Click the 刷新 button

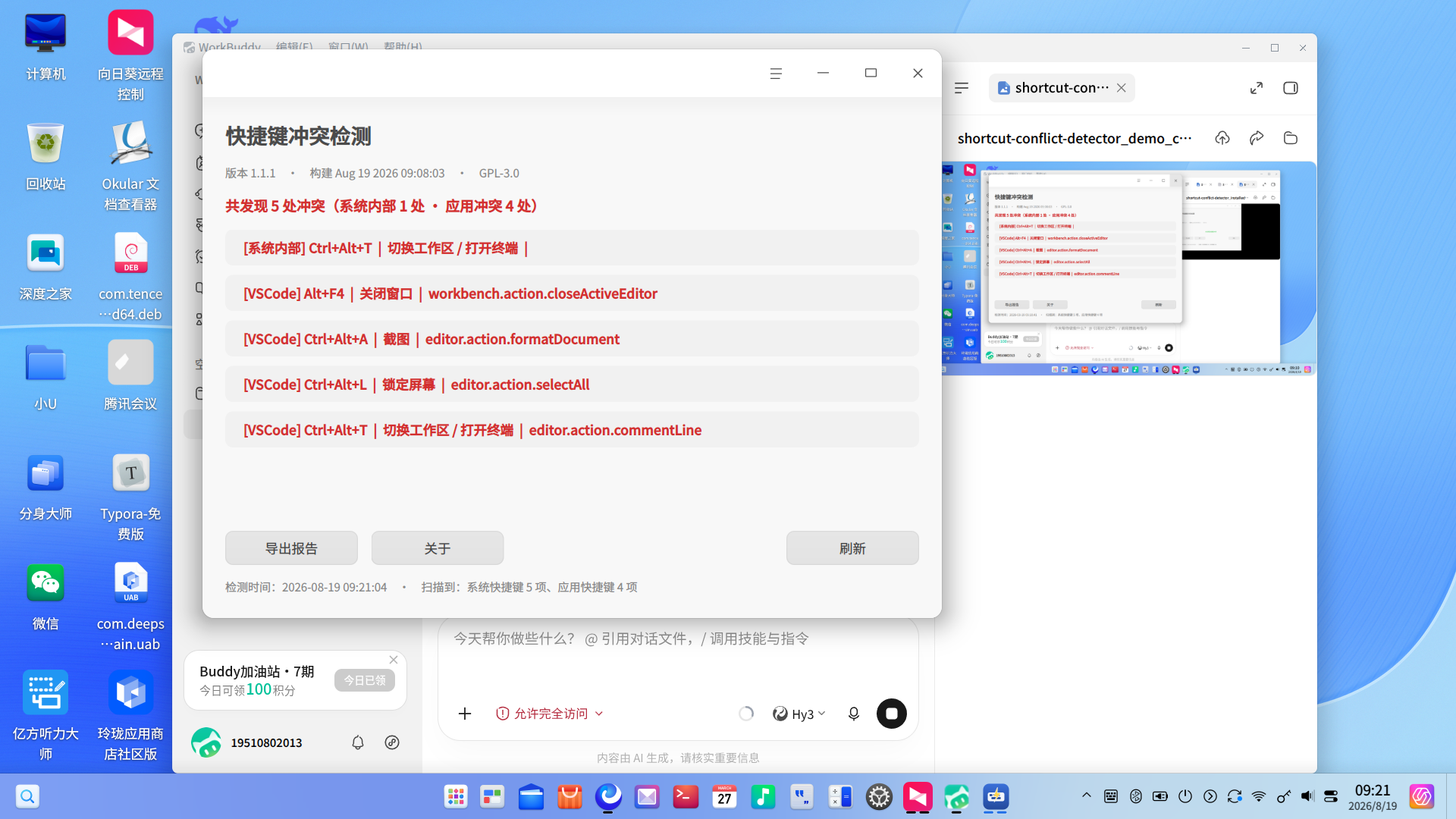[852, 548]
